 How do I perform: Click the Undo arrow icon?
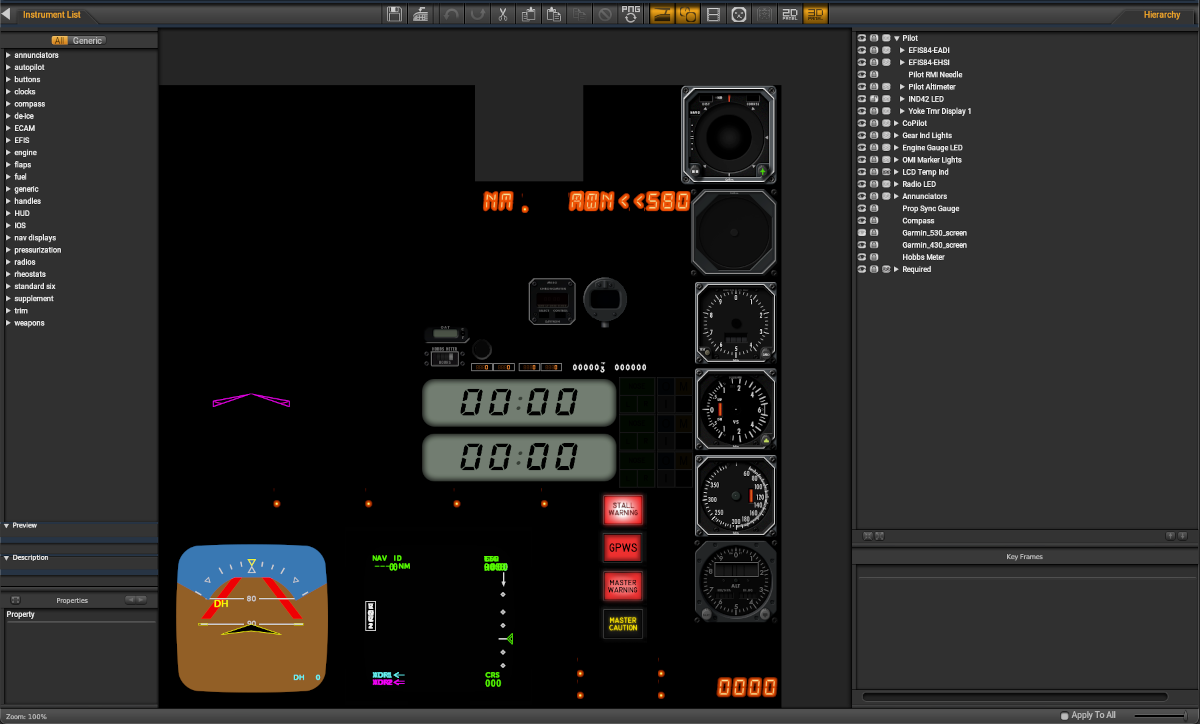click(452, 15)
